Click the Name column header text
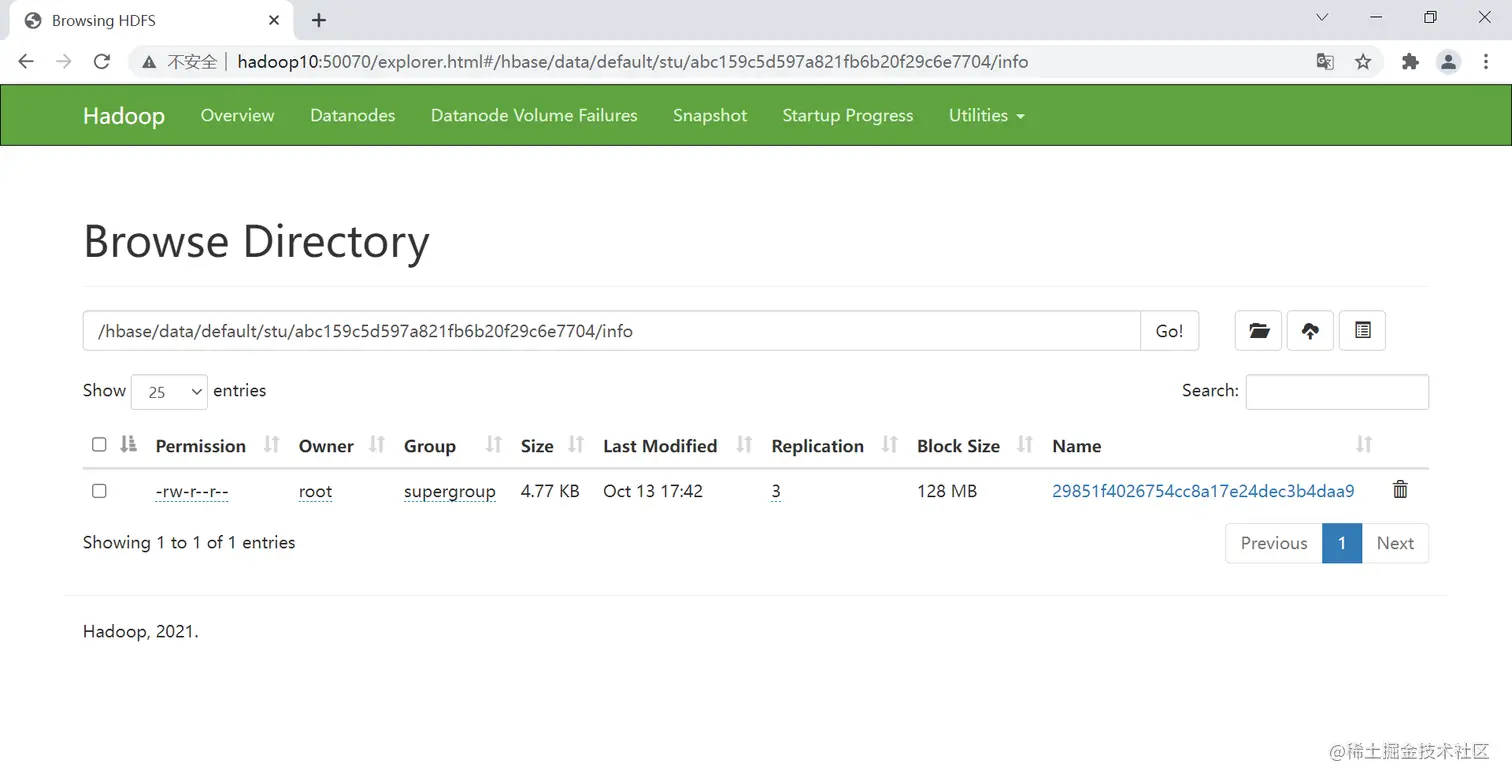Screen dimensions: 1512x784 coord(1077,446)
